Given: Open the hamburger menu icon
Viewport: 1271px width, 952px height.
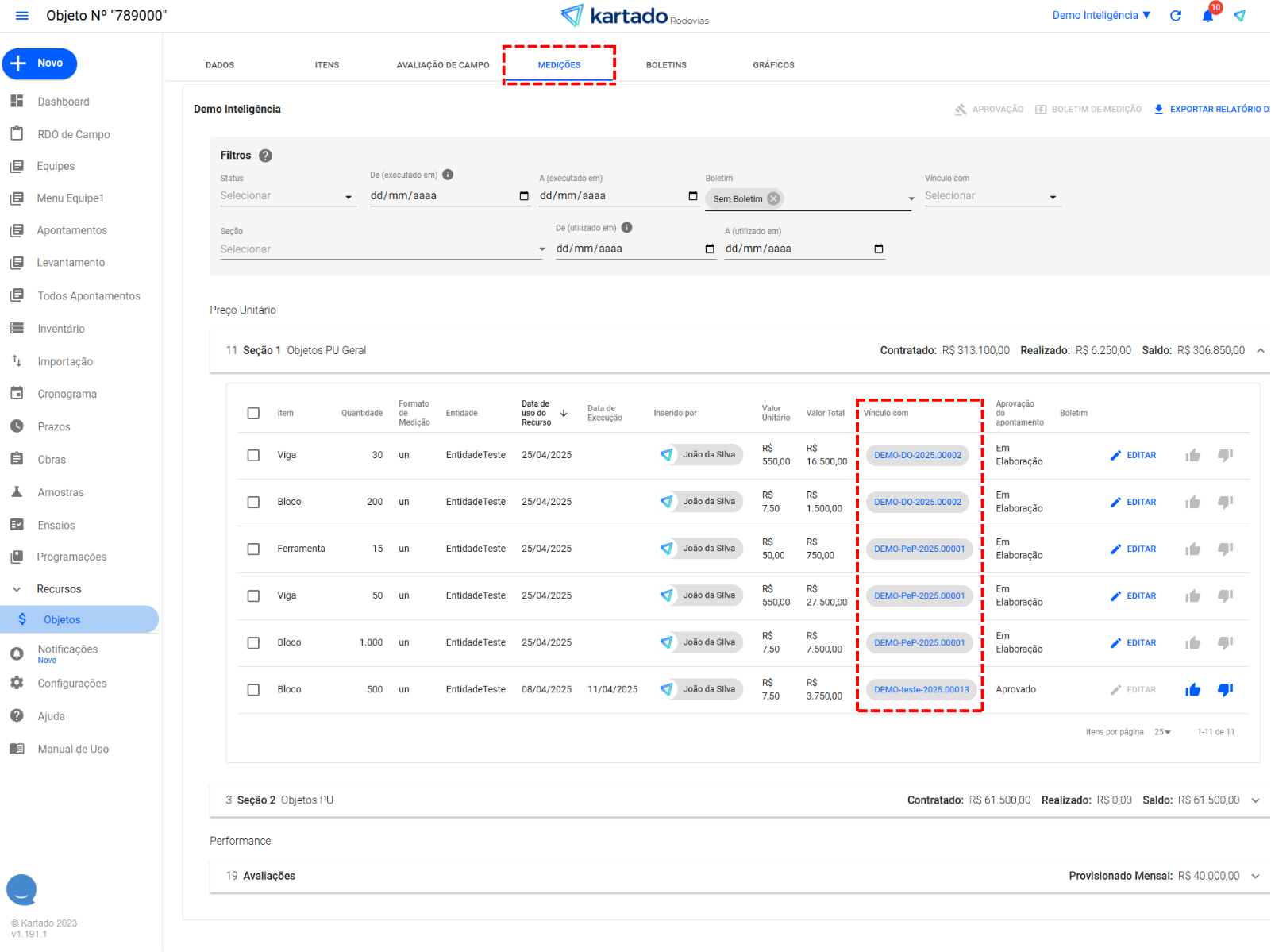Looking at the screenshot, I should (22, 16).
